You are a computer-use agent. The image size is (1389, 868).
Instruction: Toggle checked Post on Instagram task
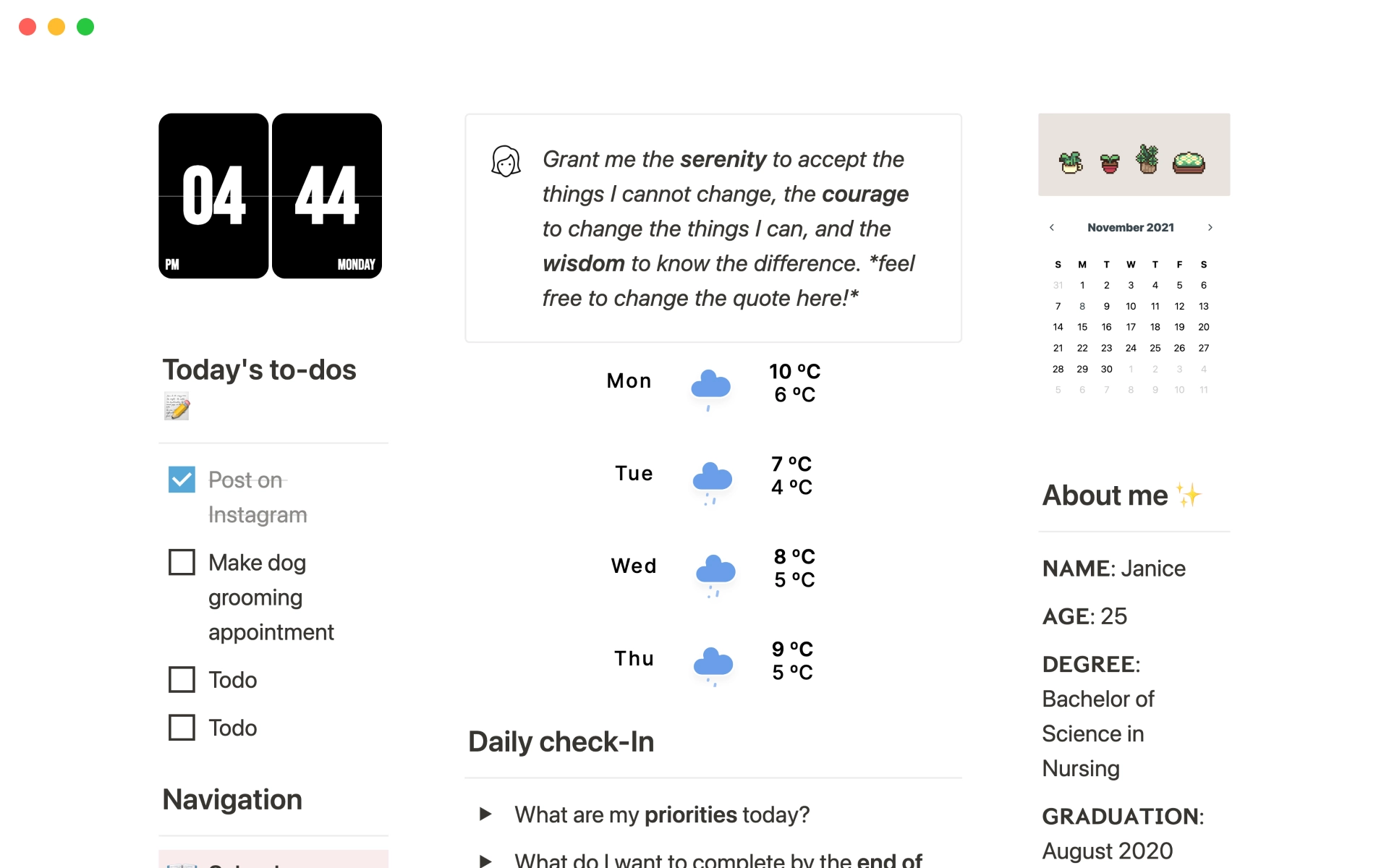183,480
